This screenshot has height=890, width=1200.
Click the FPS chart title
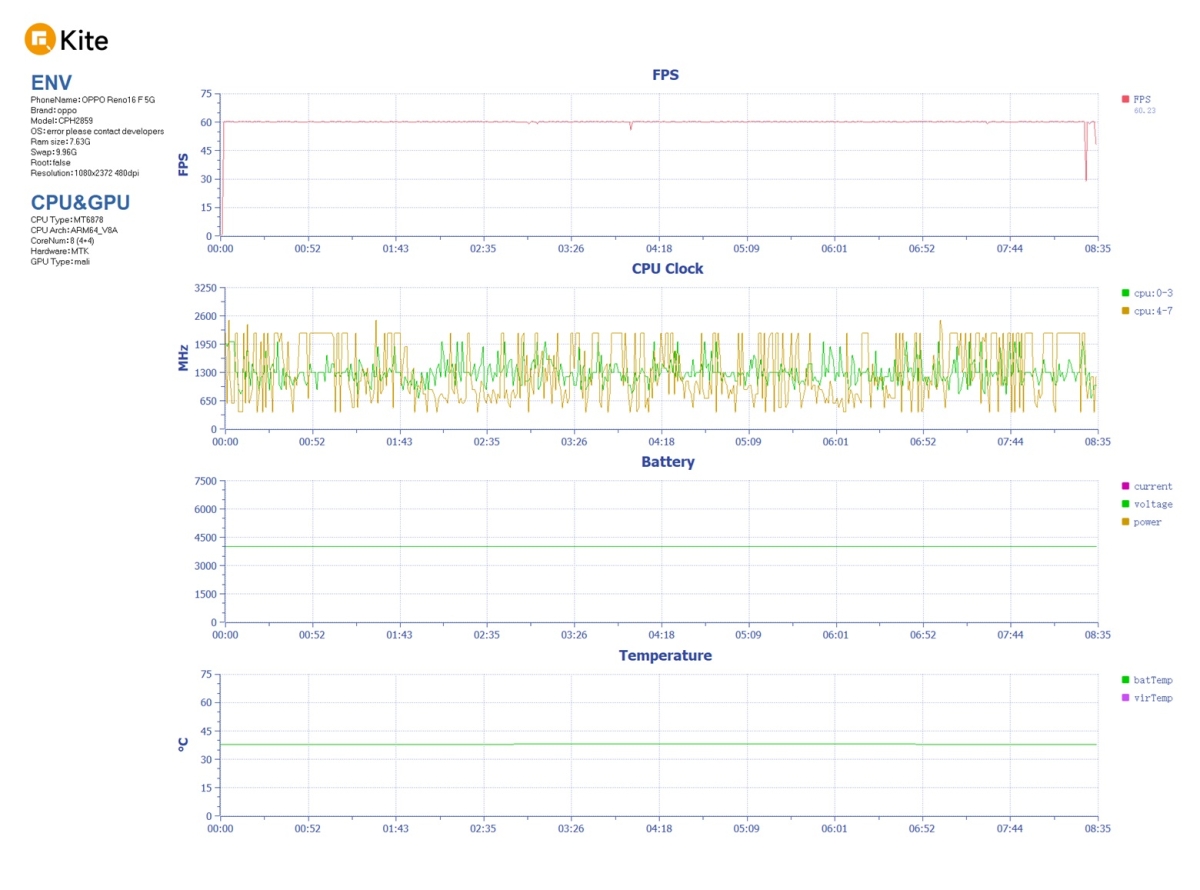tap(666, 74)
